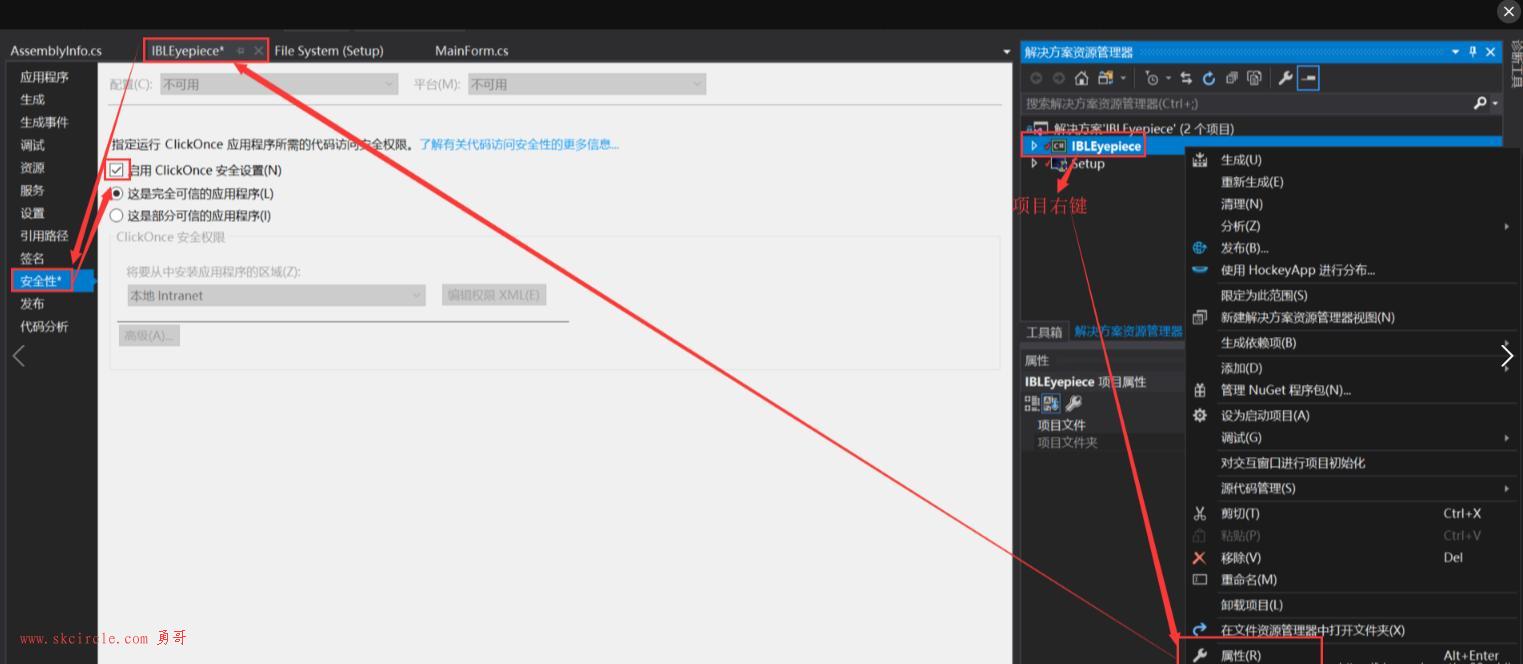The width and height of the screenshot is (1523, 664).
Task: Click the next image arrow on right edge
Action: (1507, 355)
